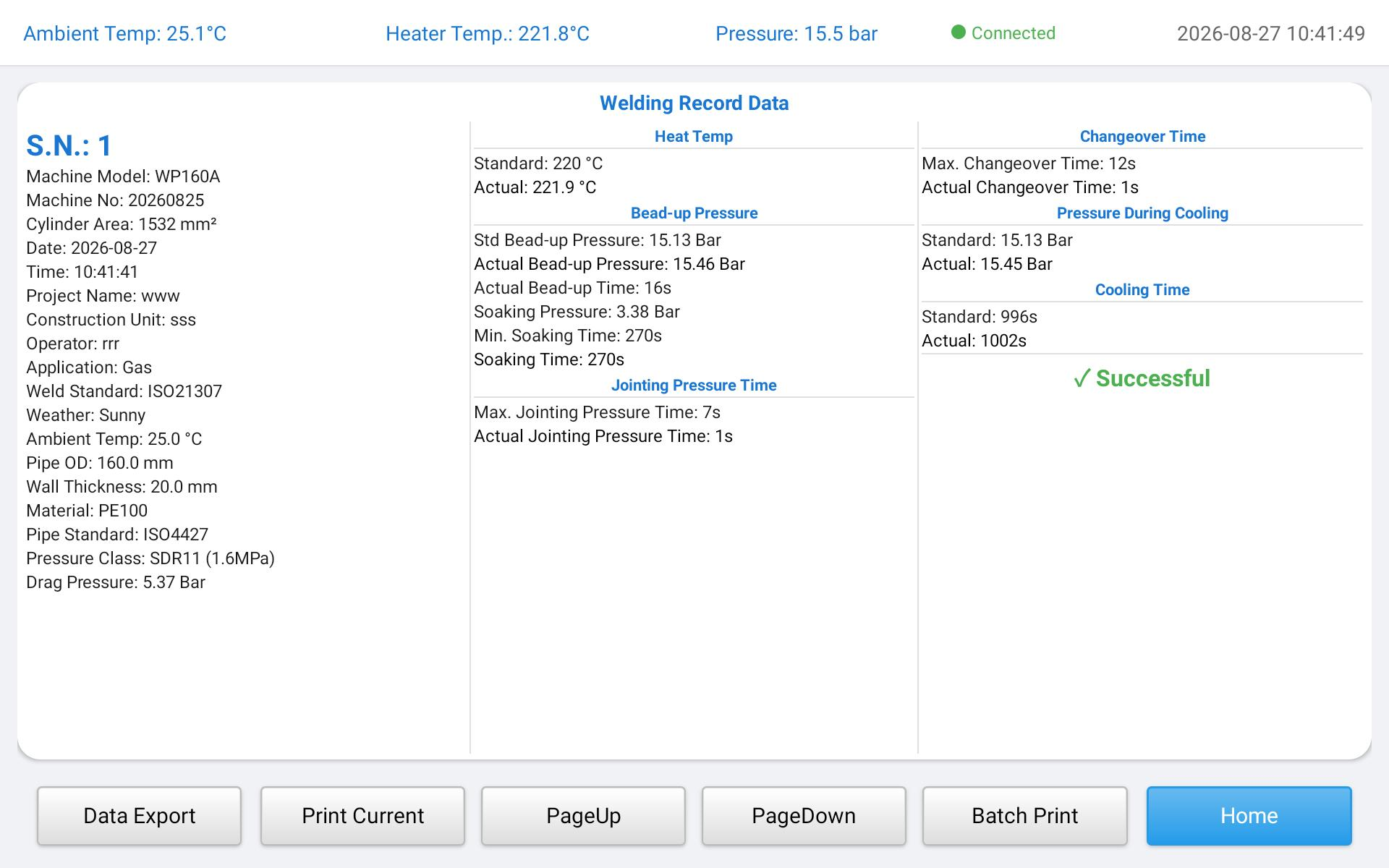The width and height of the screenshot is (1389, 868).
Task: Select the Heat Temp section header
Action: tap(694, 137)
